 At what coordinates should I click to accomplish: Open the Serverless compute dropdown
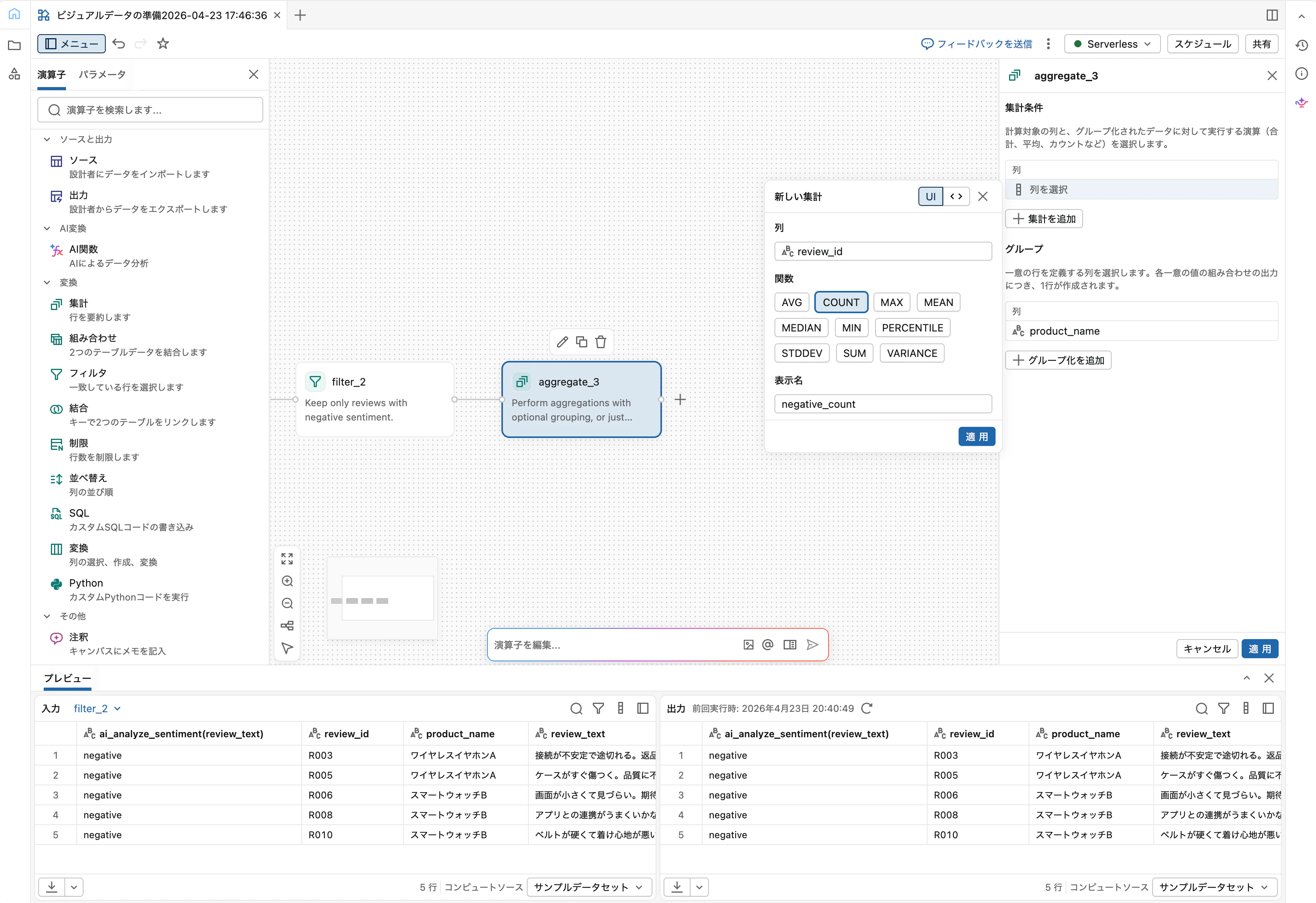click(1112, 44)
